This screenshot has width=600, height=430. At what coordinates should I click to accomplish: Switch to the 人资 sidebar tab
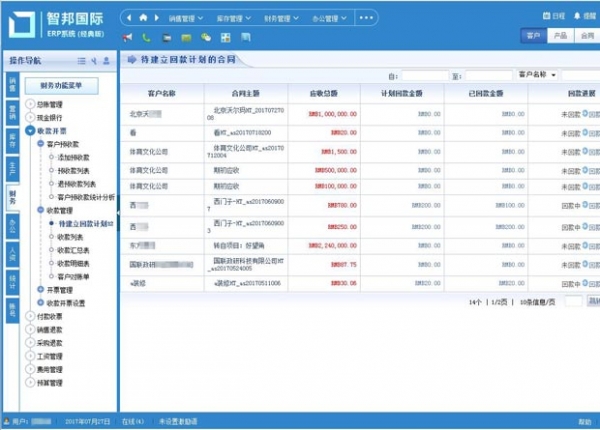click(x=12, y=254)
